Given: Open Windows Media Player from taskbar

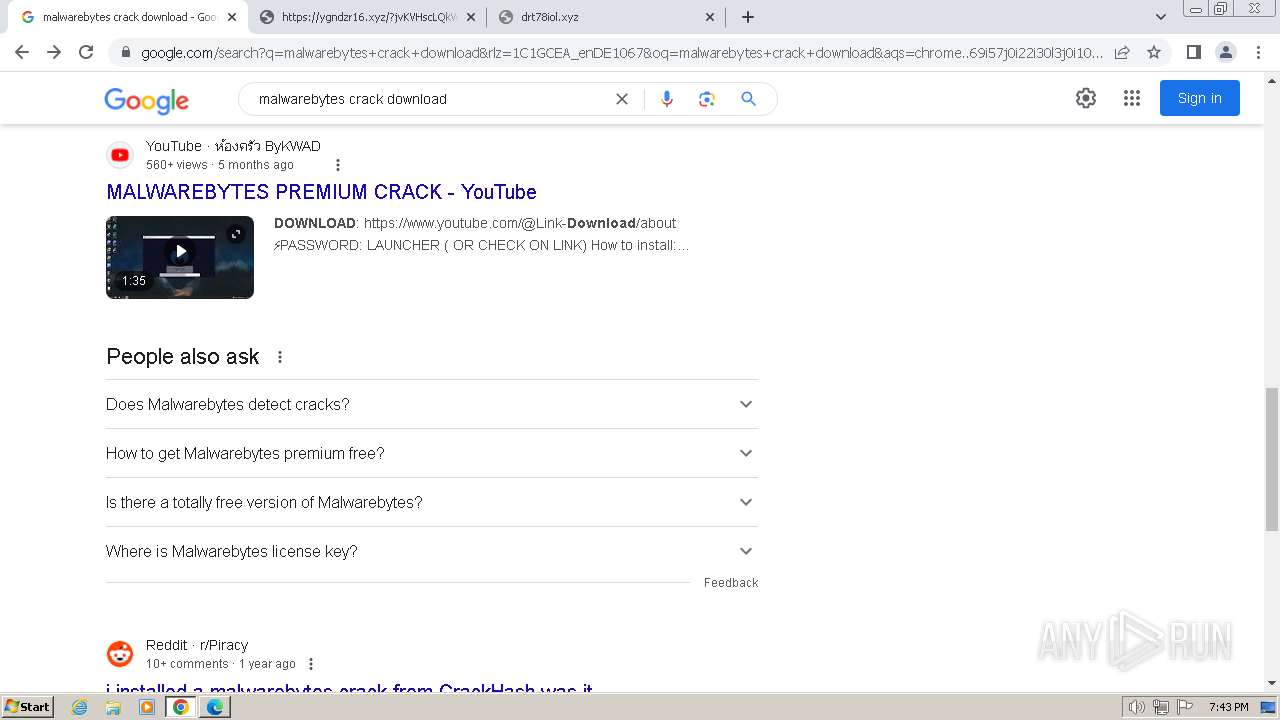Looking at the screenshot, I should (147, 707).
